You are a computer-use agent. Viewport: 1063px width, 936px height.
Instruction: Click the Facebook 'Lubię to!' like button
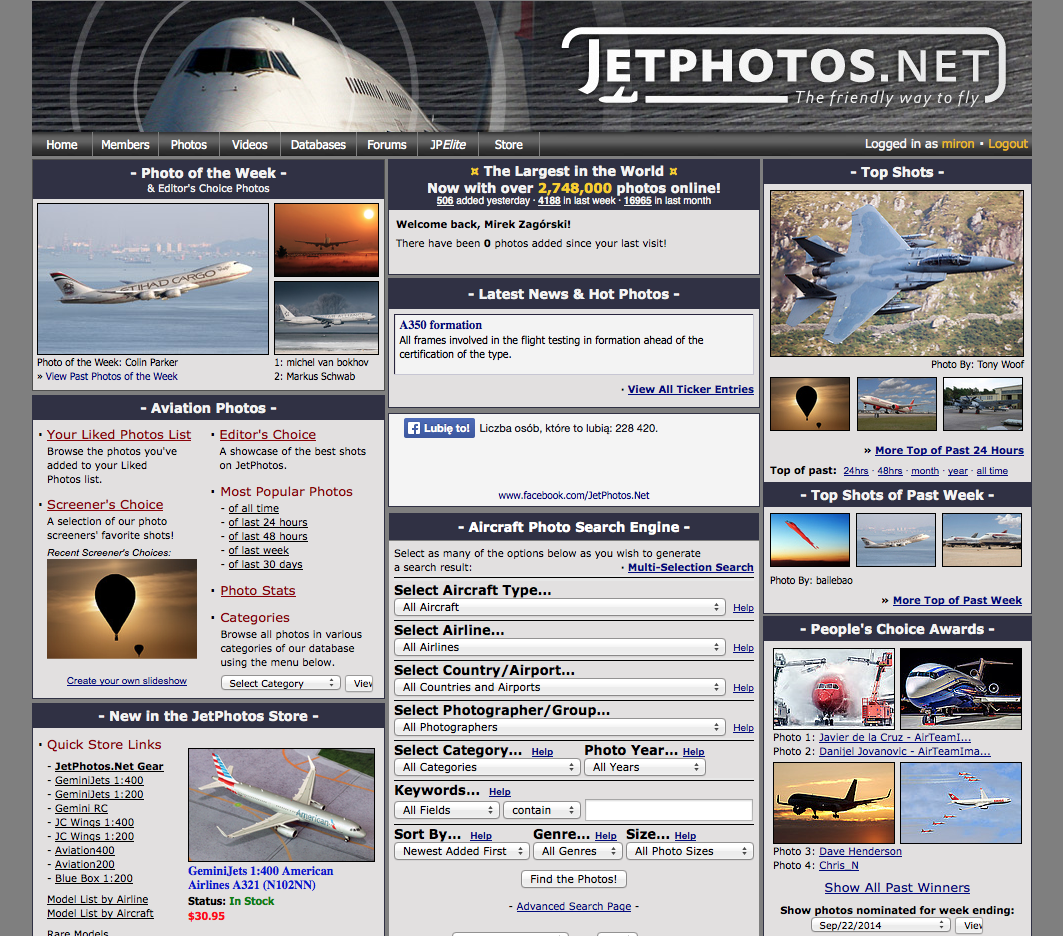(x=439, y=428)
